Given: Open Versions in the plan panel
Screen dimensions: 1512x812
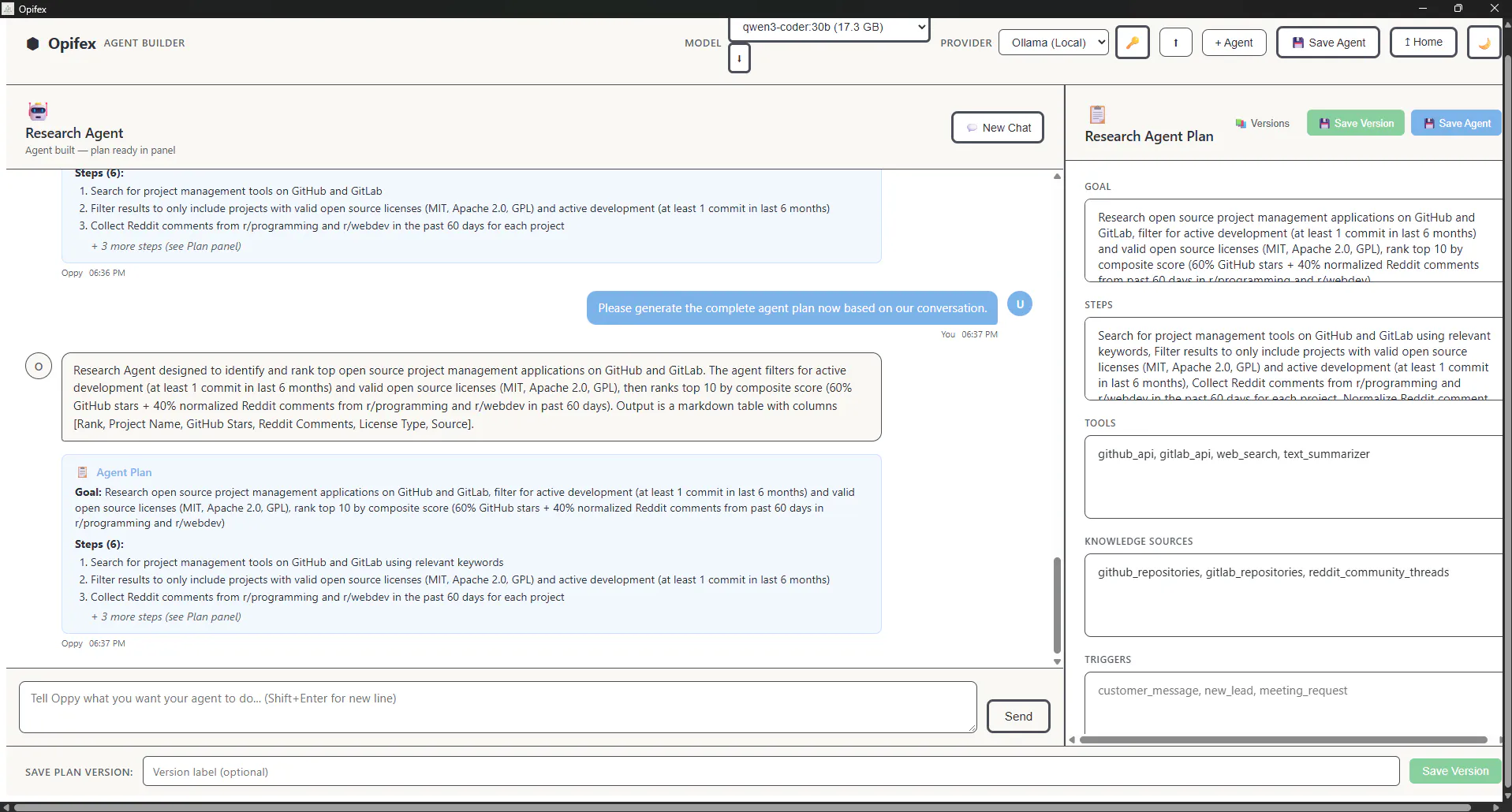Looking at the screenshot, I should 1262,124.
